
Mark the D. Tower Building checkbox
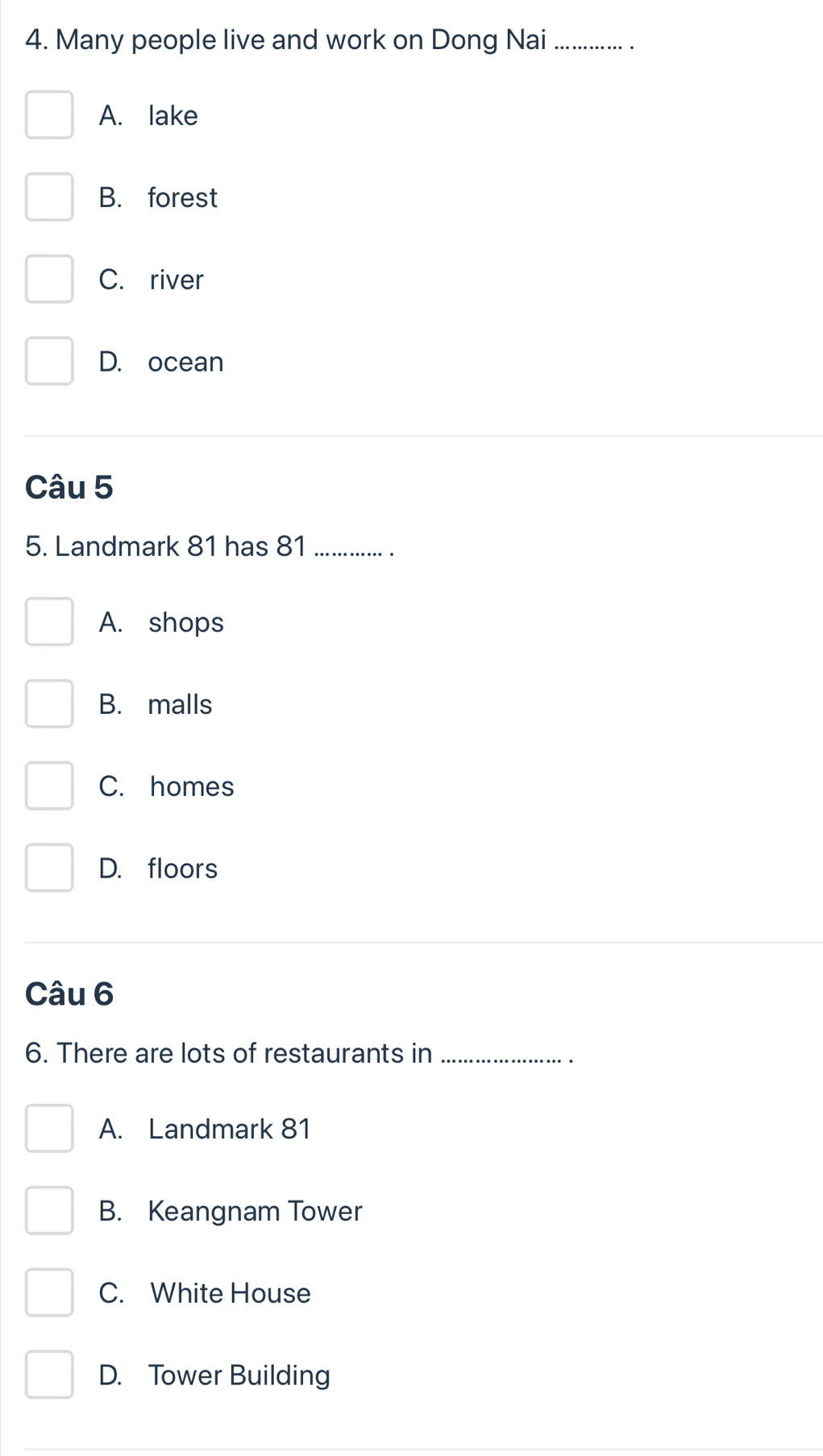(x=49, y=1375)
